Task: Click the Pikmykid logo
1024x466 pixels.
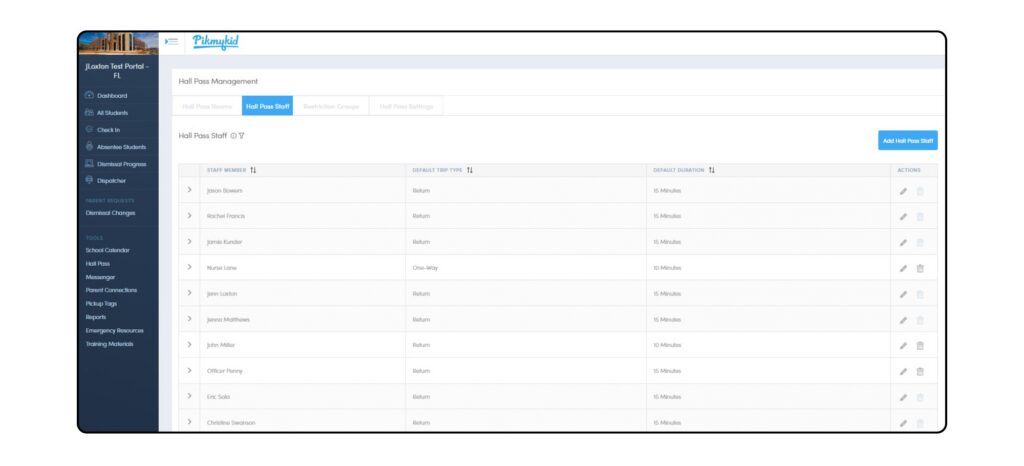Action: (215, 42)
